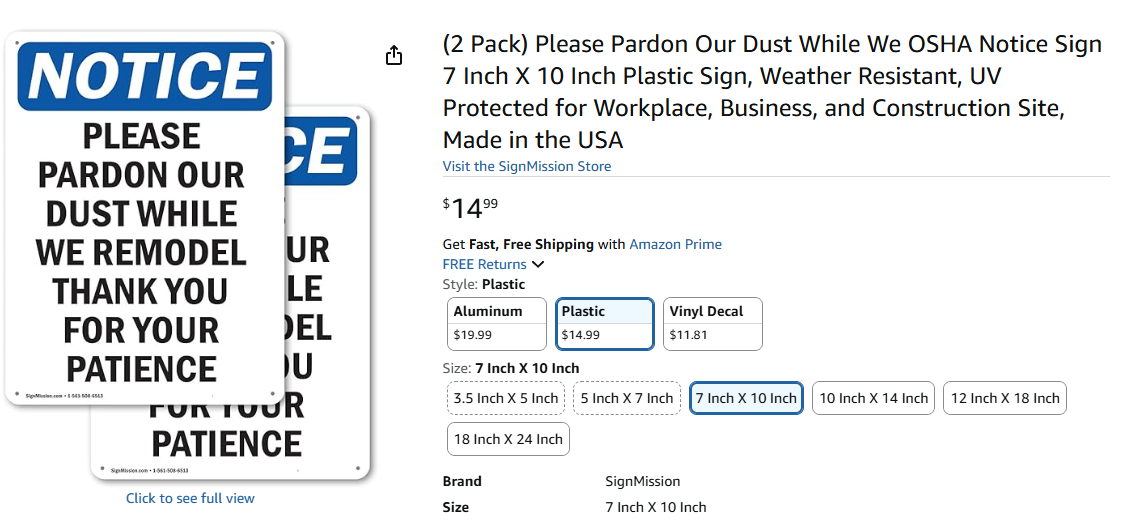The width and height of the screenshot is (1133, 520).
Task: Select the Plastic style option
Action: pyautogui.click(x=605, y=323)
